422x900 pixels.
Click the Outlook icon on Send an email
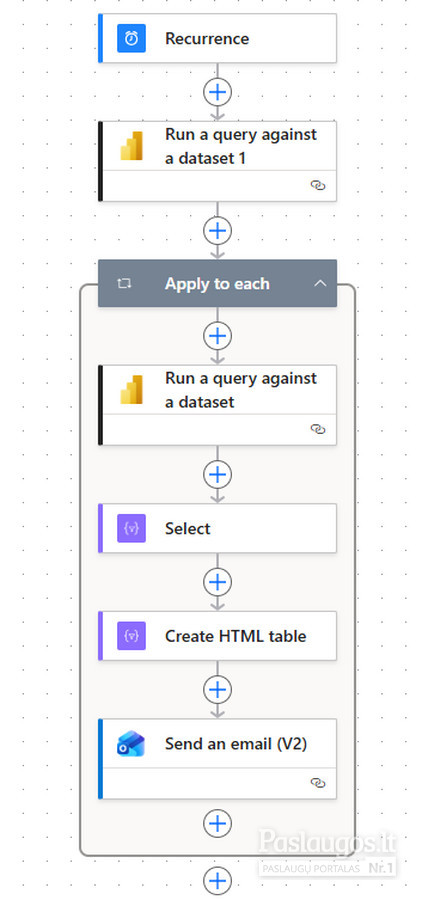pos(131,743)
